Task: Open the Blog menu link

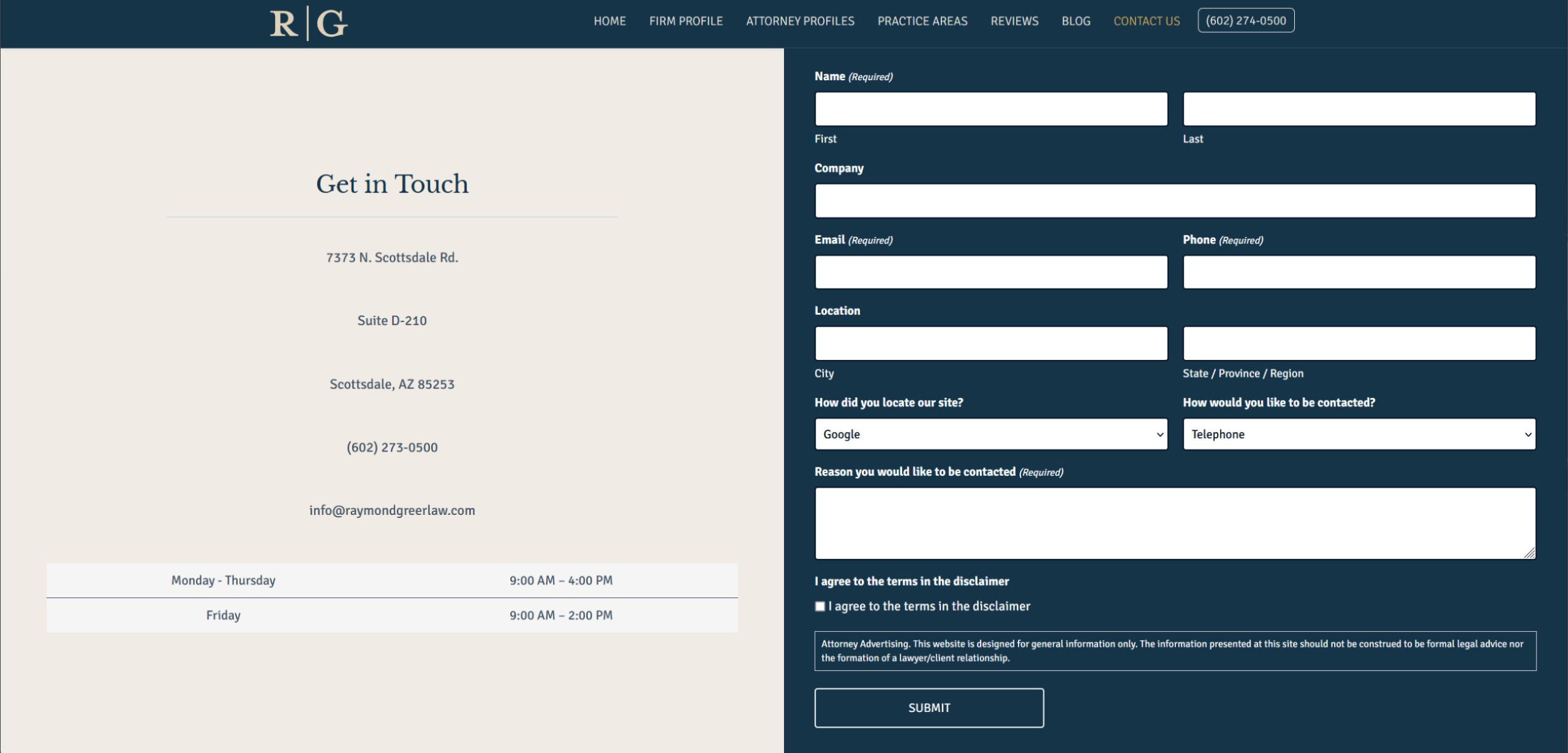Action: click(x=1076, y=21)
